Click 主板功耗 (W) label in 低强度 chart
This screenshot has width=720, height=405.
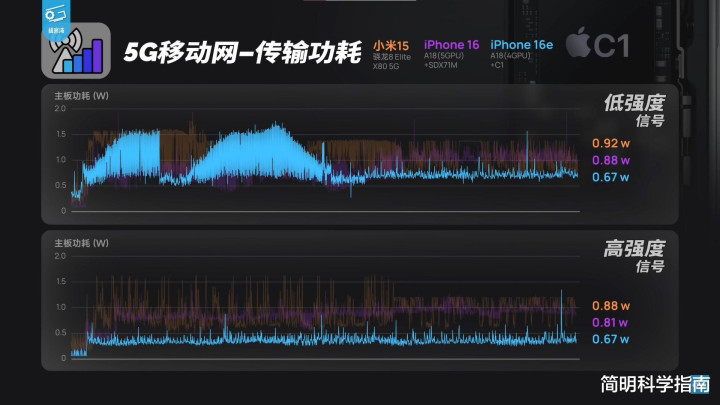[81, 96]
